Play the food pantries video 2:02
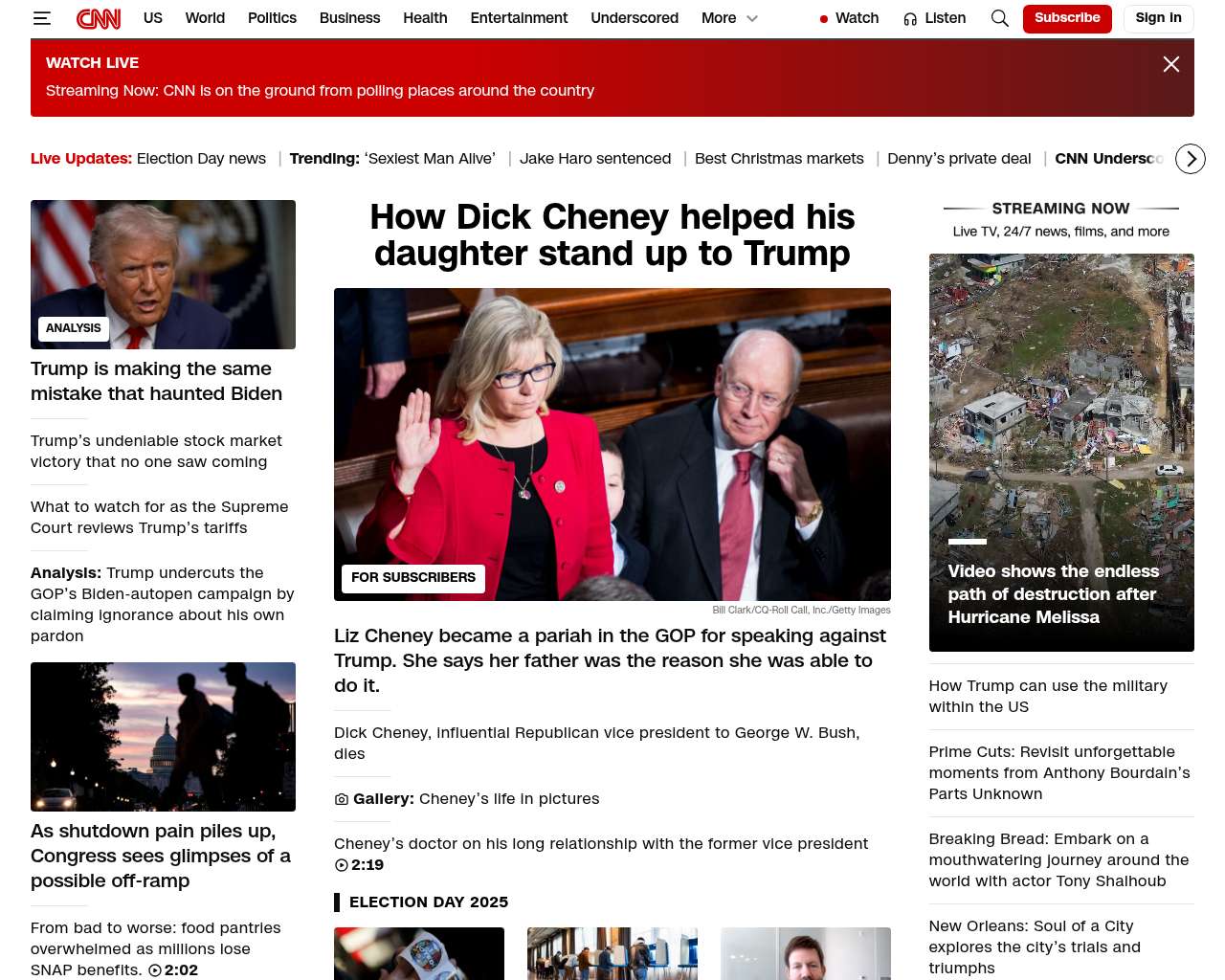Screen dimensions: 1225x980 pos(155,970)
